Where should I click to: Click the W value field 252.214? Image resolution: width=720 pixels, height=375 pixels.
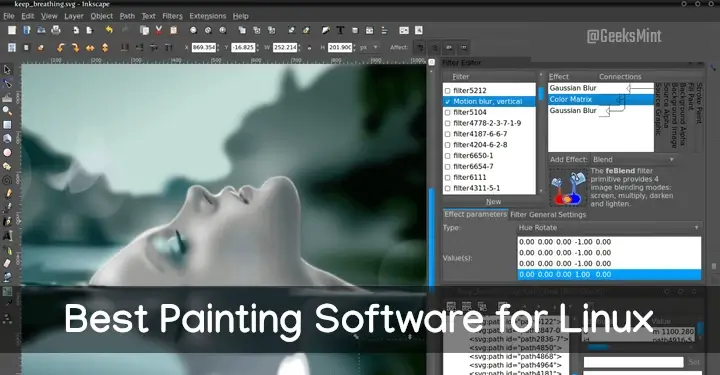click(x=285, y=47)
